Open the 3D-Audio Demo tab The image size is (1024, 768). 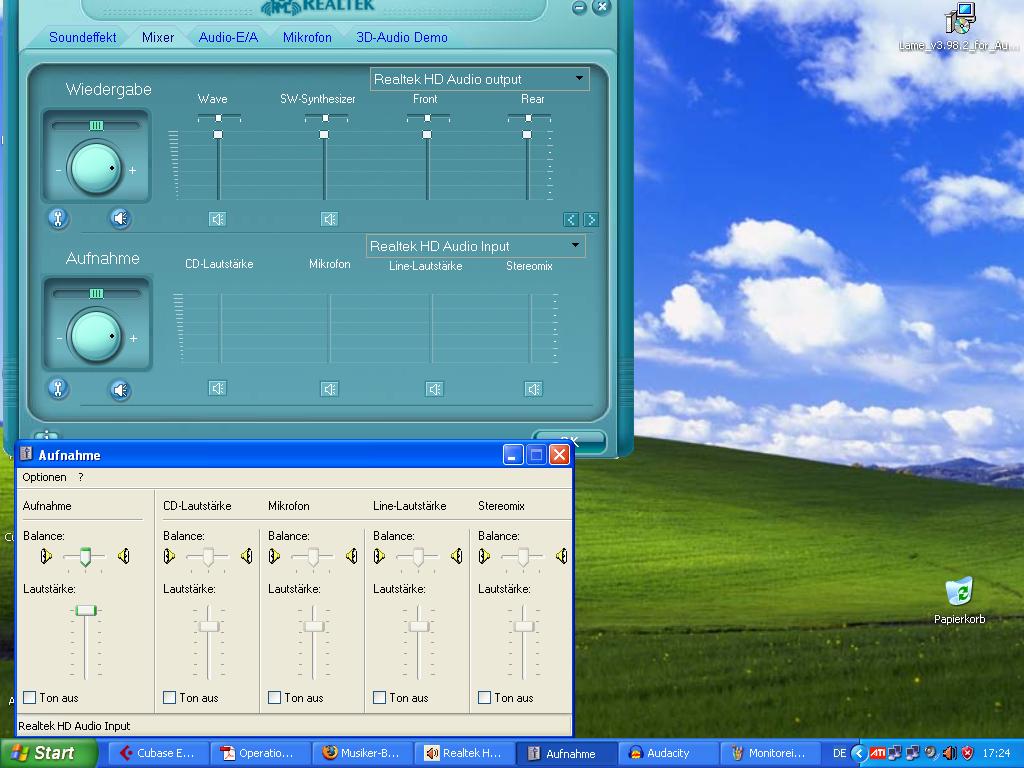coord(402,37)
